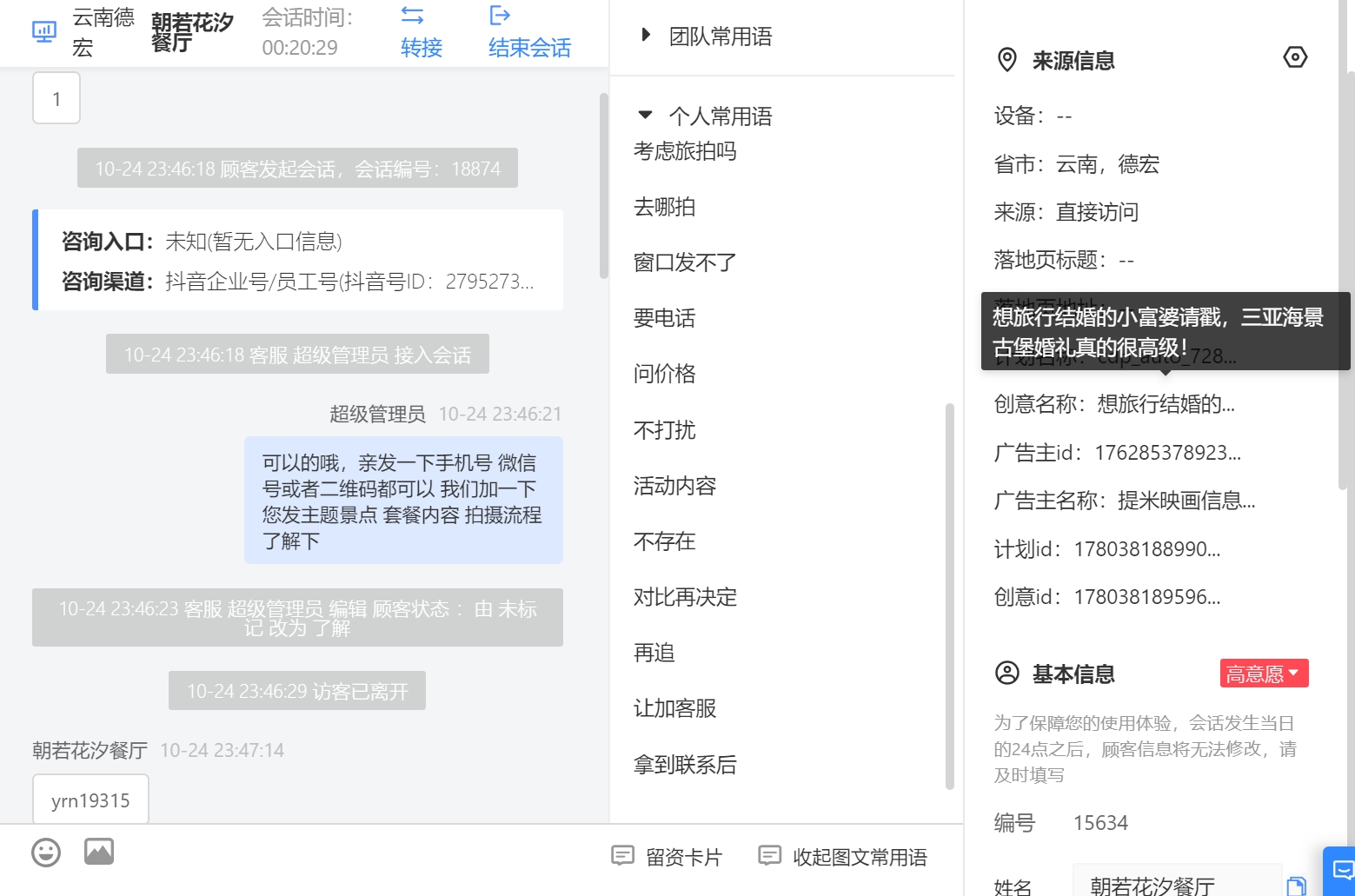
Task: Click the 省市 云南 德宏 row
Action: [x=1077, y=164]
